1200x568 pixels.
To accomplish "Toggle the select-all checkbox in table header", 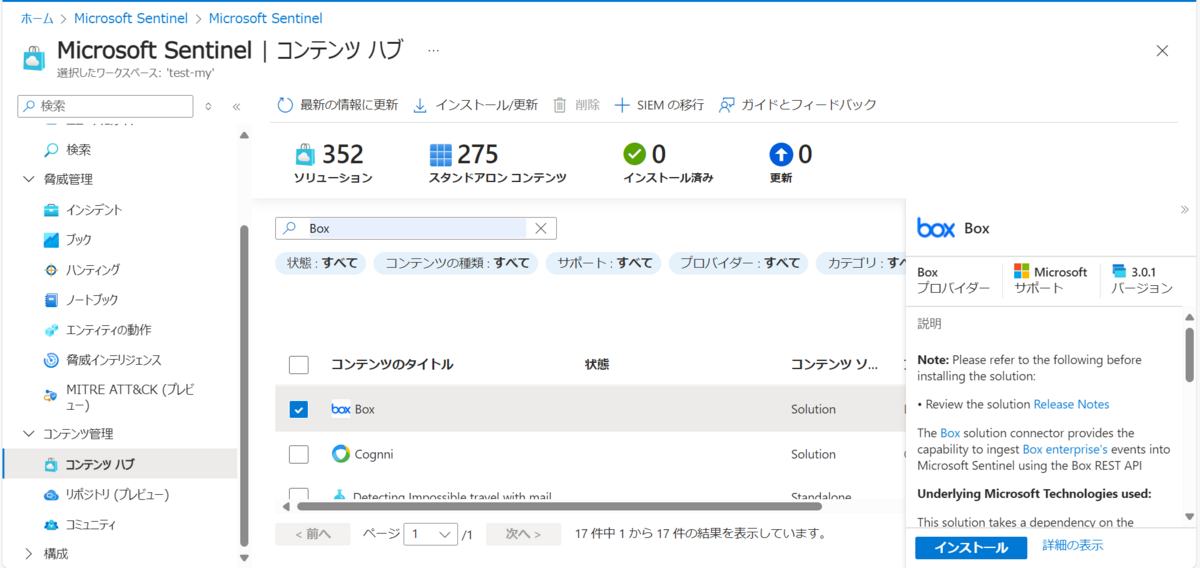I will click(299, 365).
